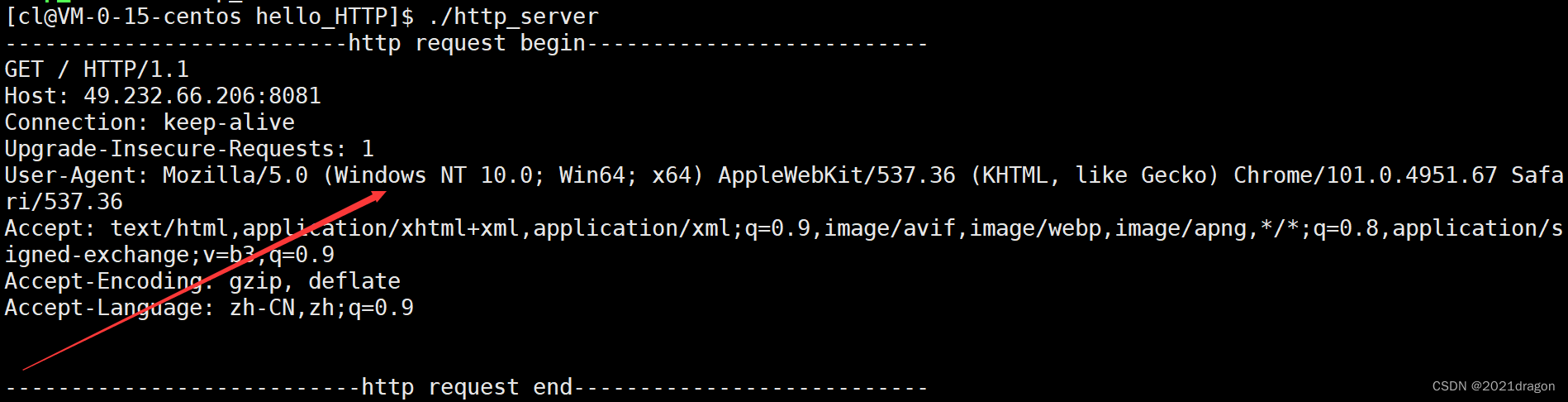Click the "gzip, deflate" encoding value
The image size is (1568, 402).
pos(315,281)
